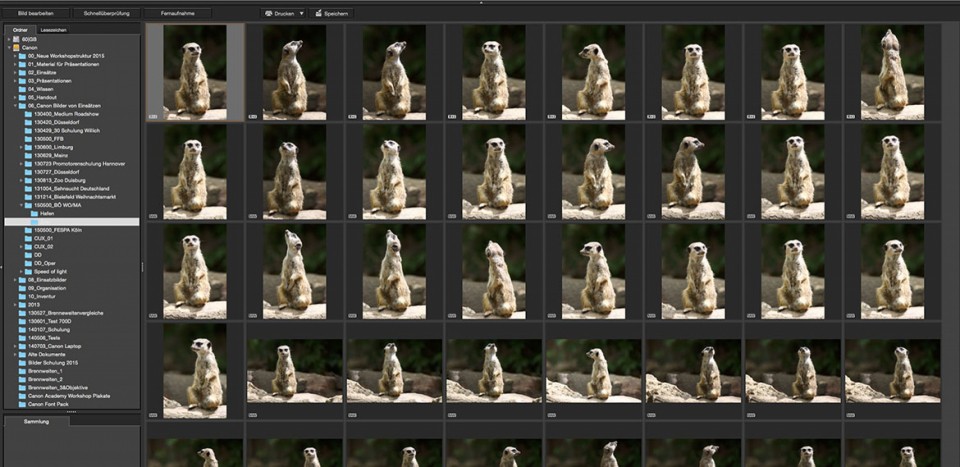Click the Drucken print button
This screenshot has height=467, width=960.
pyautogui.click(x=279, y=13)
